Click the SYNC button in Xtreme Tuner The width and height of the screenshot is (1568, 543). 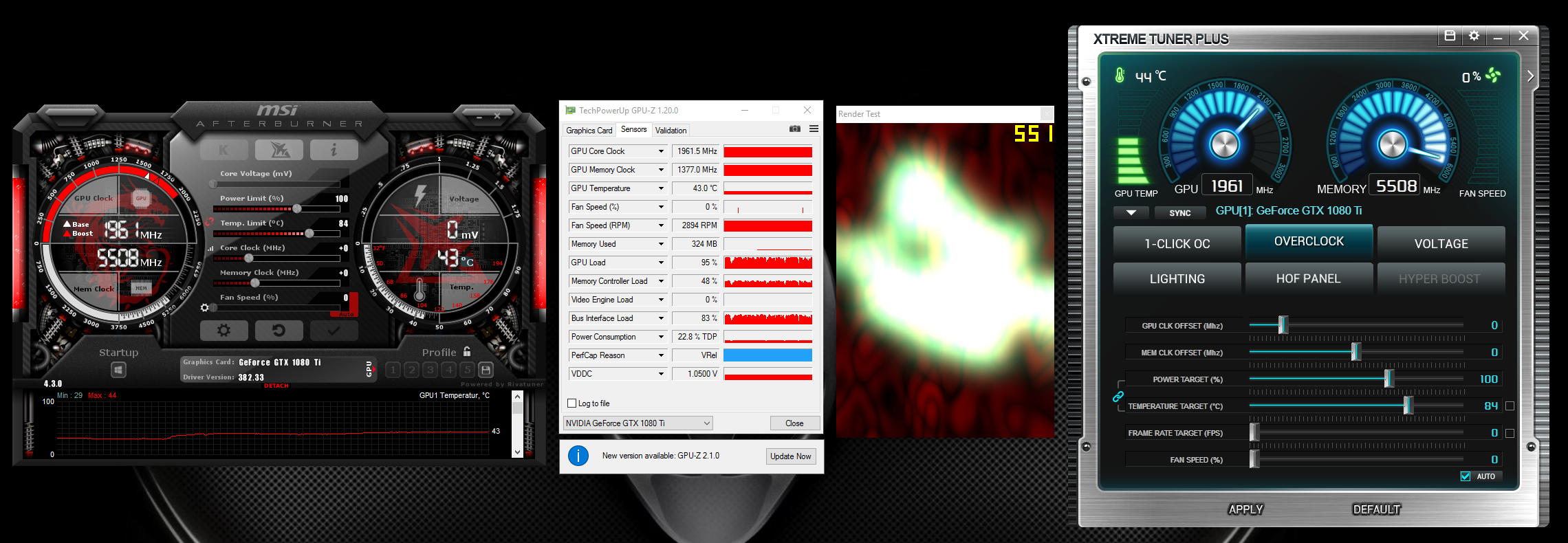[1180, 213]
